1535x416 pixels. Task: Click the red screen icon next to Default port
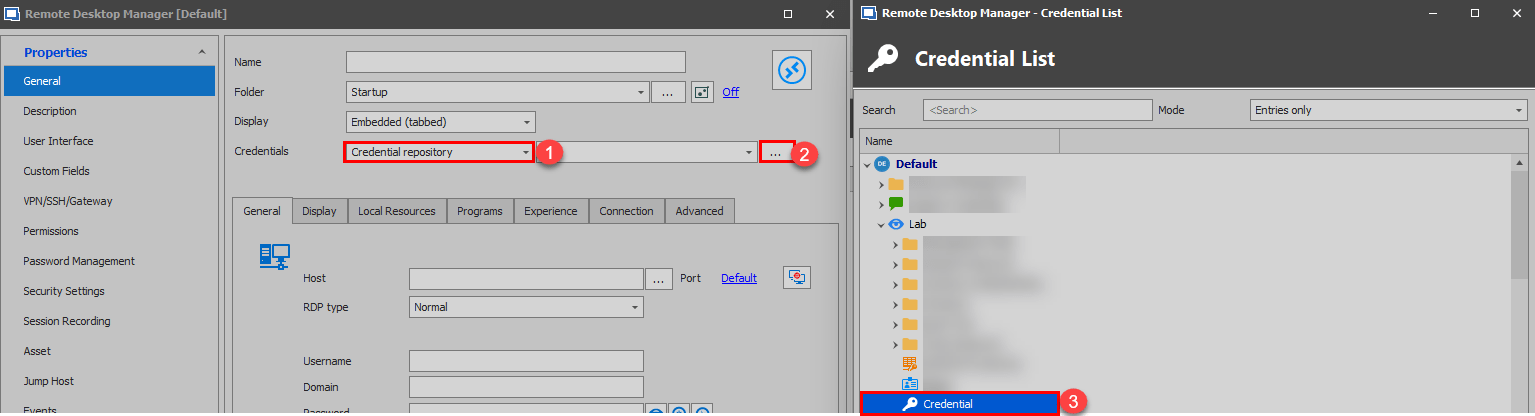(797, 278)
